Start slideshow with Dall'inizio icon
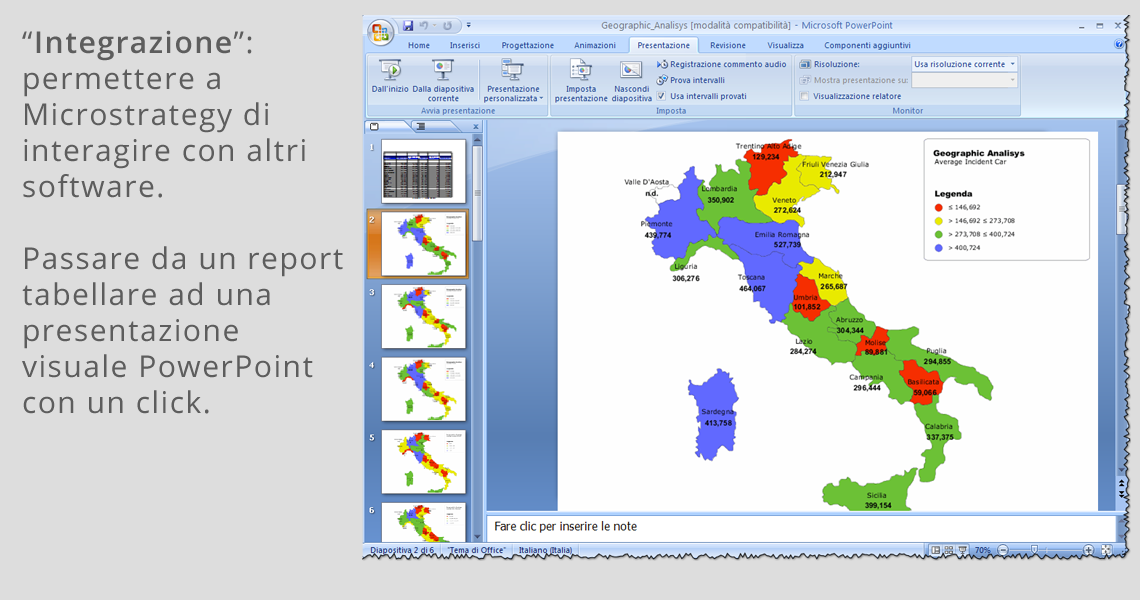Image resolution: width=1140 pixels, height=600 pixels. coord(390,70)
